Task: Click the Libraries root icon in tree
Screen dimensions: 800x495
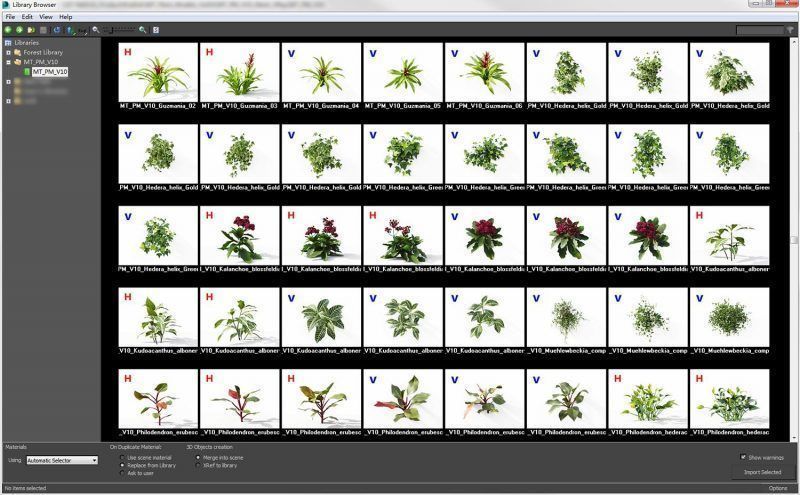Action: click(x=8, y=43)
